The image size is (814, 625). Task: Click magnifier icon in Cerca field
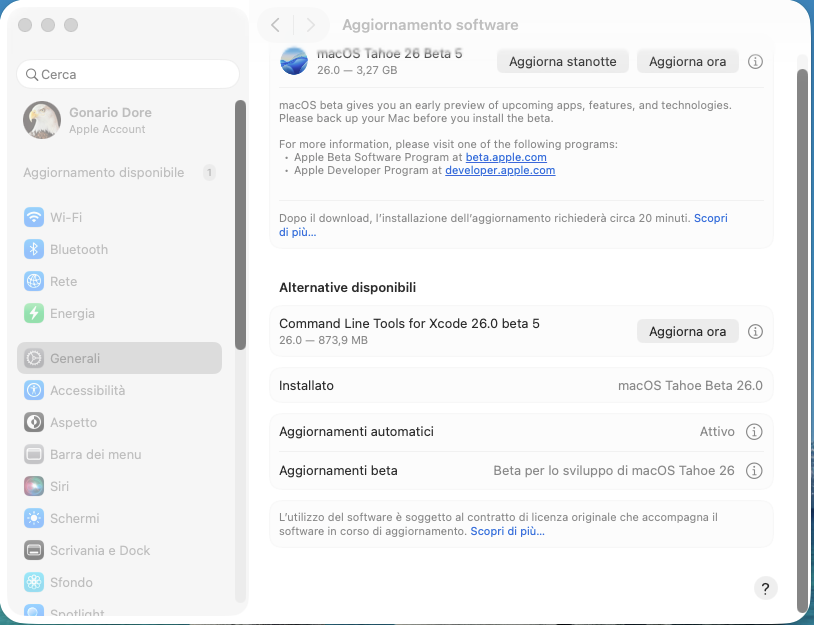pos(32,75)
